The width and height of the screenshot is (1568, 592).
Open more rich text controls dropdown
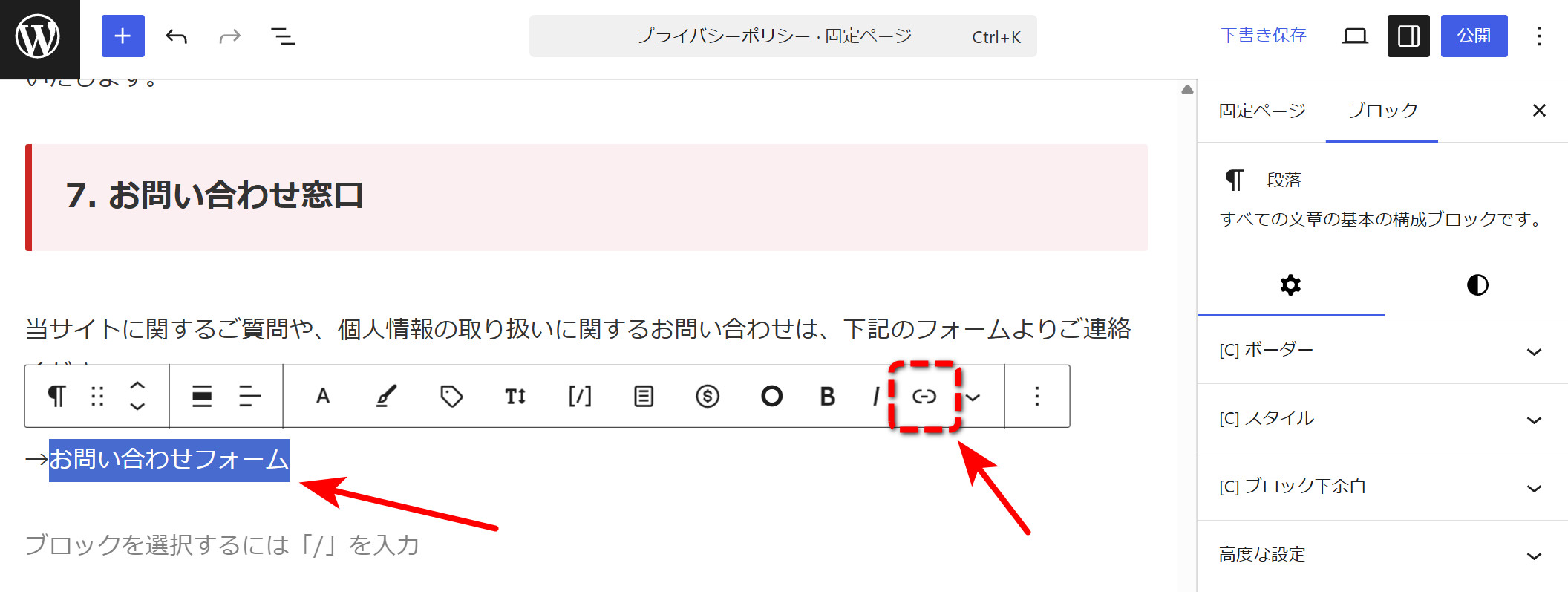tap(973, 397)
